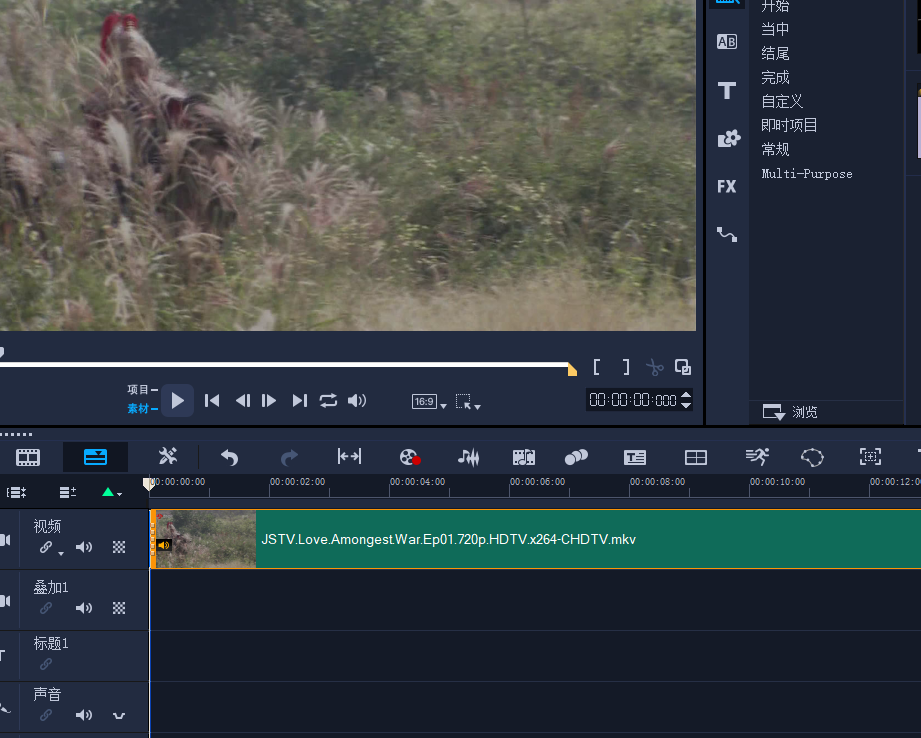
Task: Select the 即时项目 category in library list
Action: pos(789,125)
